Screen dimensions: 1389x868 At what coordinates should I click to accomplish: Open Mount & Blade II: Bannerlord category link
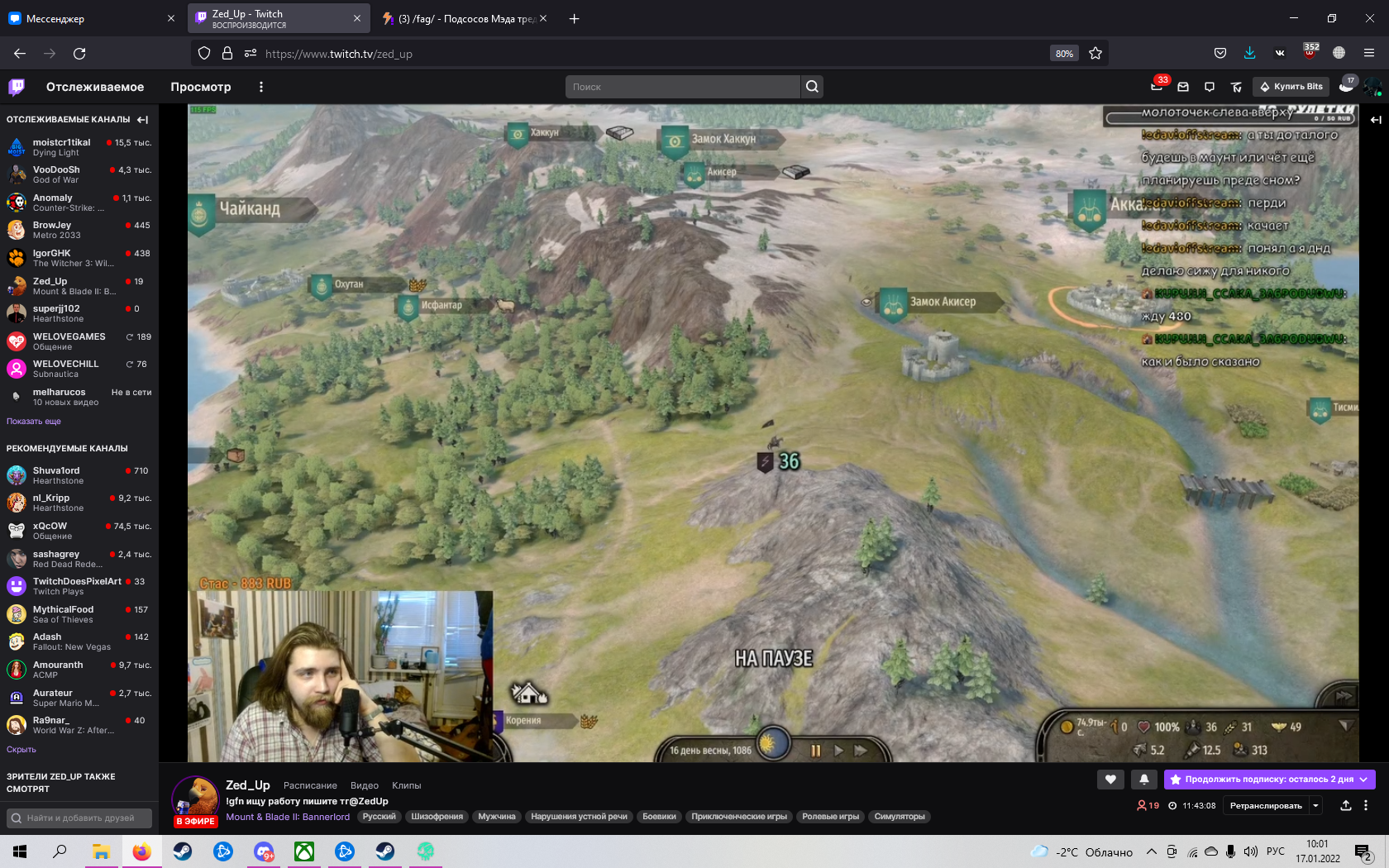tap(288, 817)
